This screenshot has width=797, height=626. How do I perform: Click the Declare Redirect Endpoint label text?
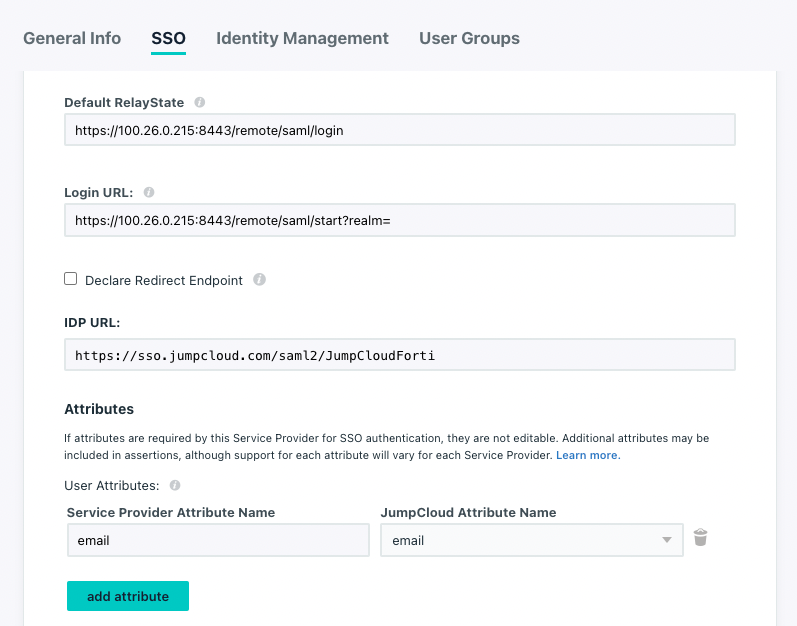(x=164, y=280)
